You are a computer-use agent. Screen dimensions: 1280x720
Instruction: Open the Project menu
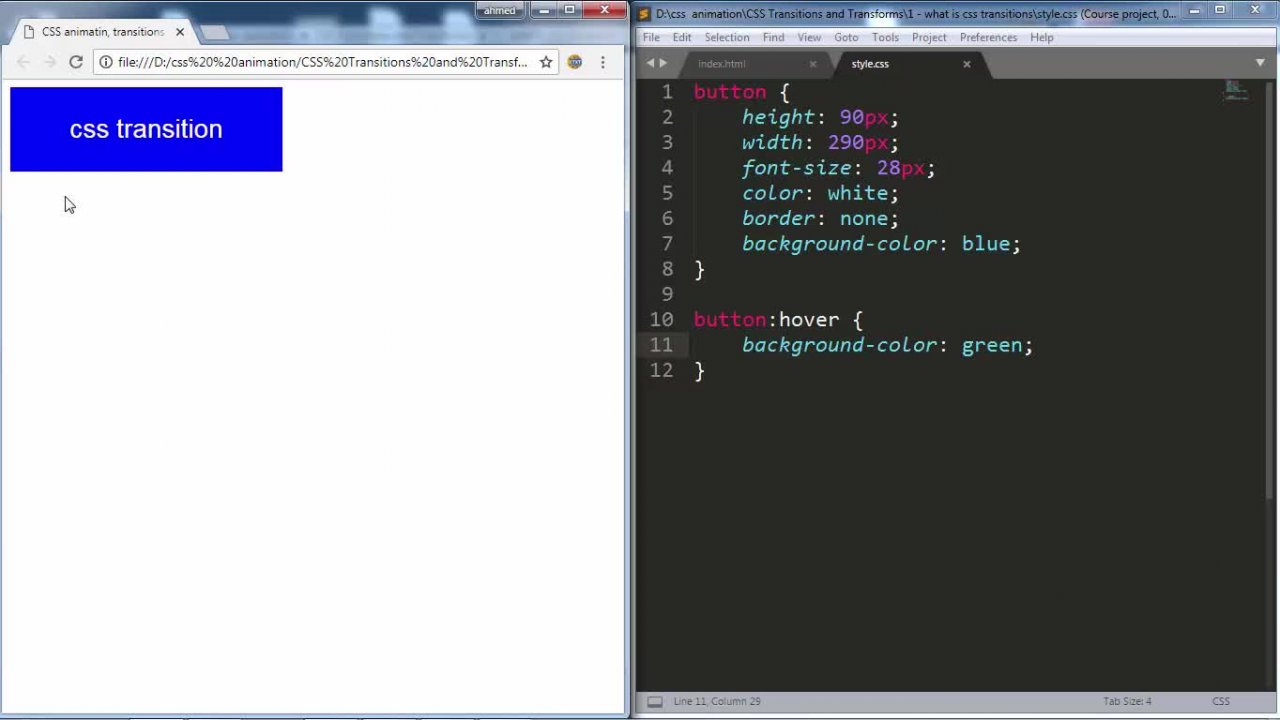[x=929, y=37]
